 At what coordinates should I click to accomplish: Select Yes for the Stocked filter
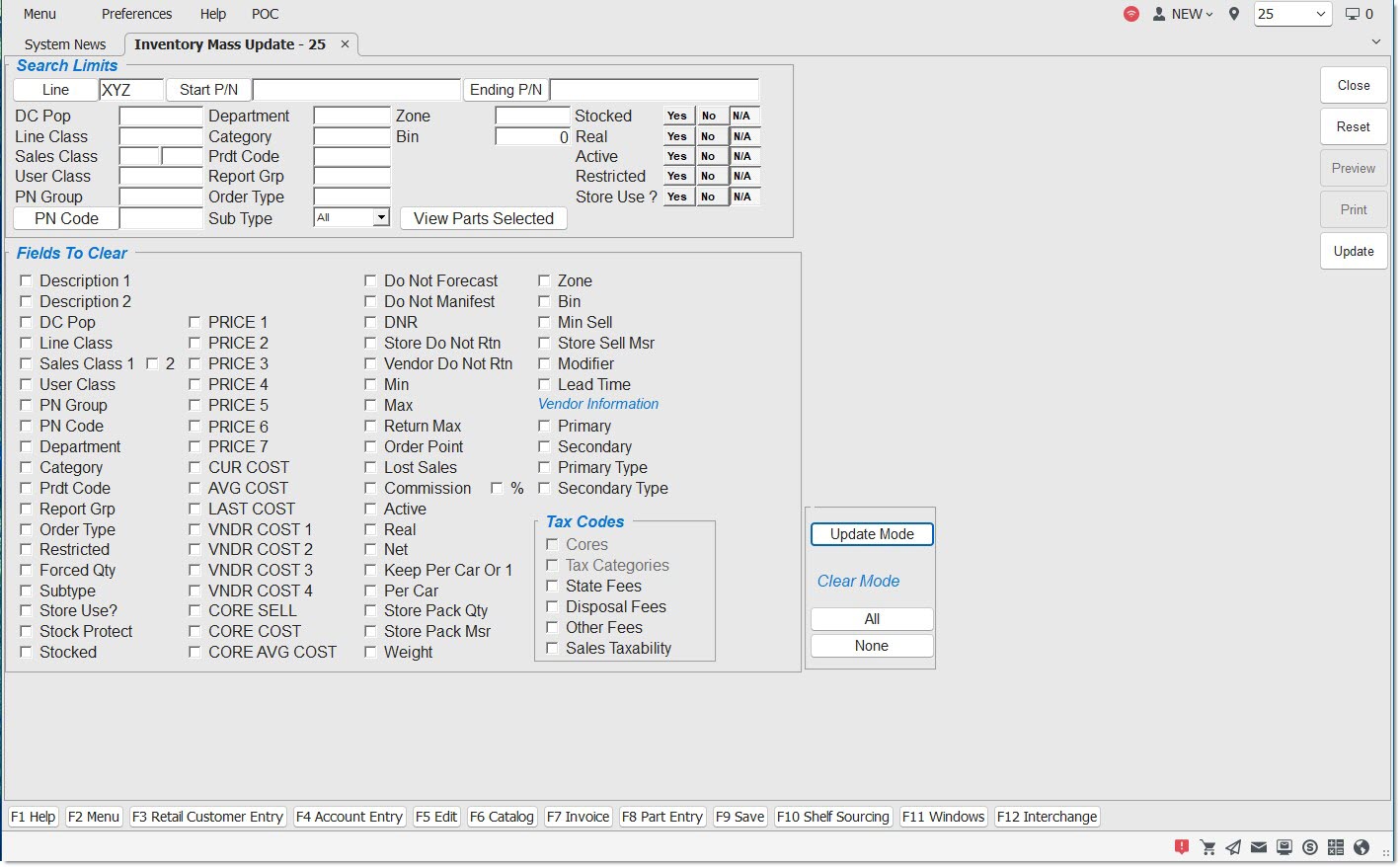[x=676, y=116]
